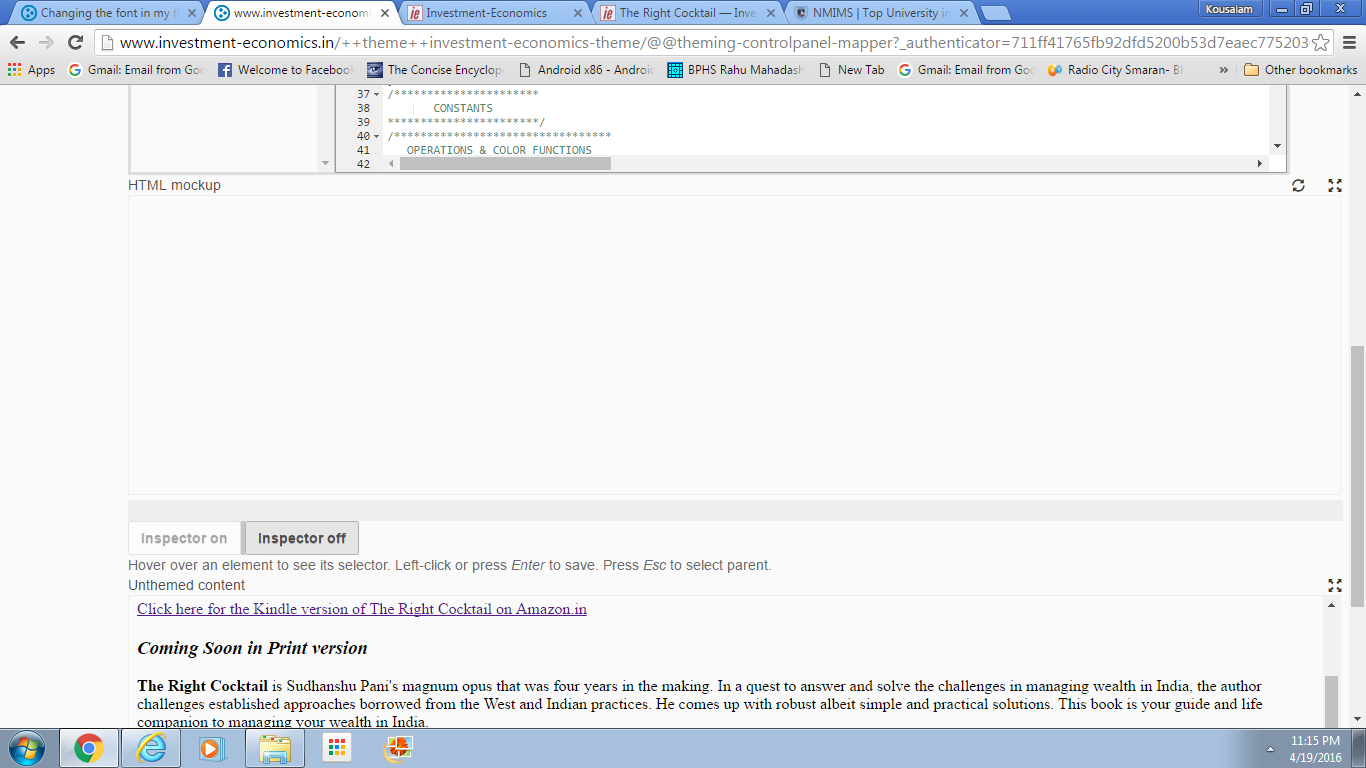This screenshot has height=768, width=1366.
Task: Collapse the code fold at line 40
Action: pyautogui.click(x=376, y=136)
